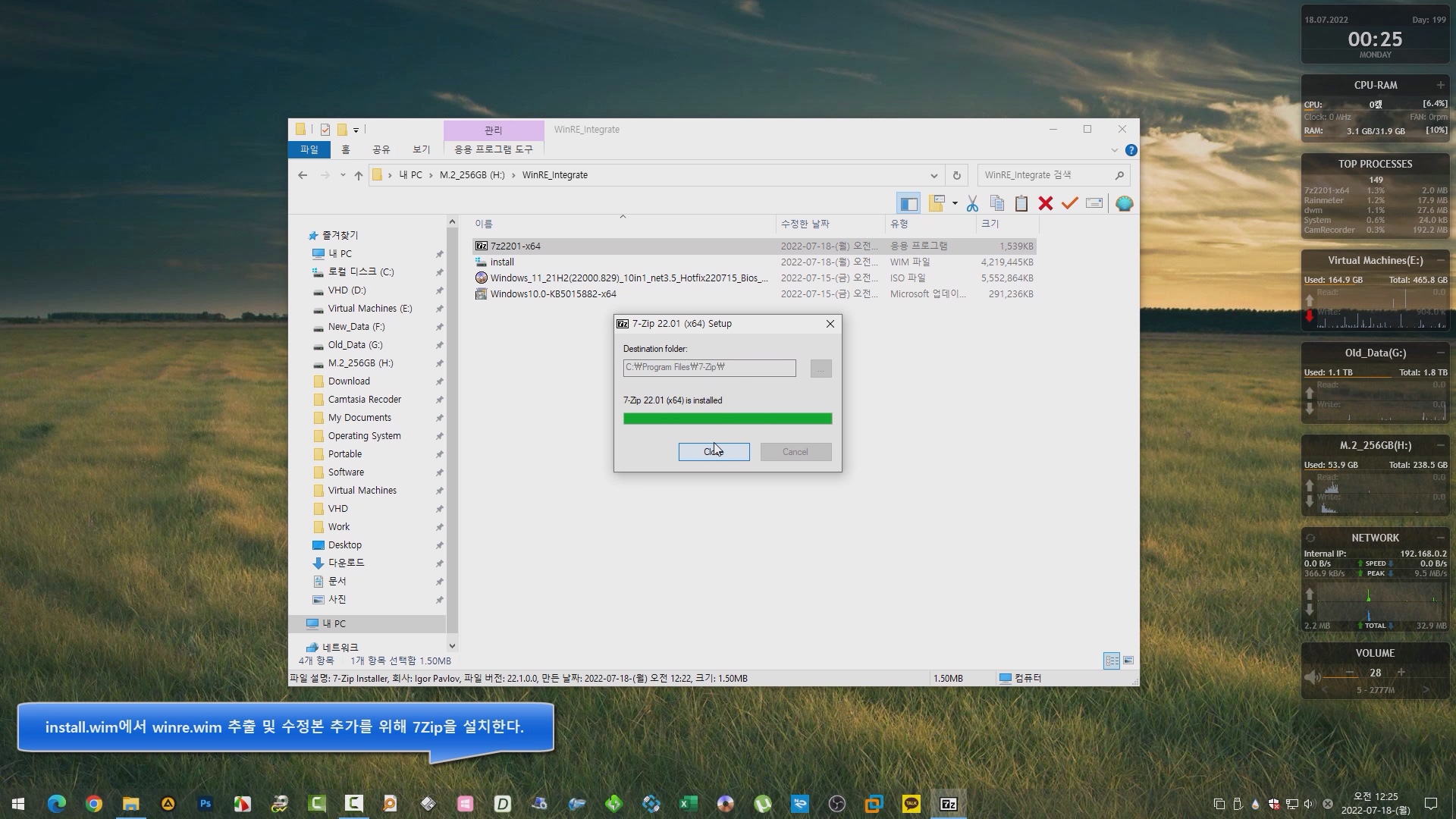This screenshot has width=1456, height=819.
Task: Go up one folder level
Action: click(x=359, y=175)
